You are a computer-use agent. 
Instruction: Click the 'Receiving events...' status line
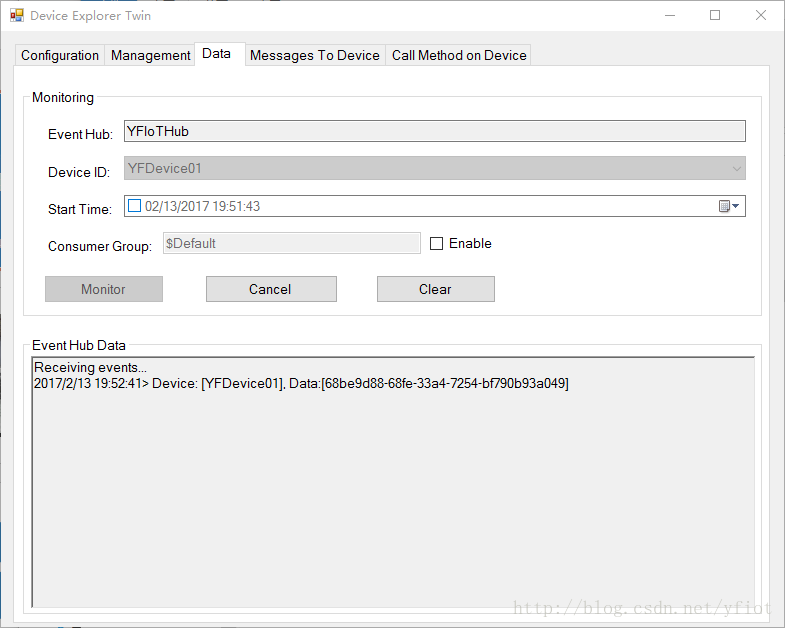click(90, 368)
